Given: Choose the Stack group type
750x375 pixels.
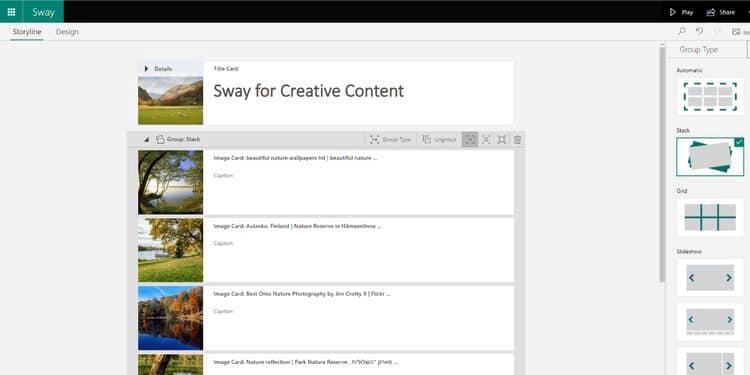Looking at the screenshot, I should click(710, 157).
